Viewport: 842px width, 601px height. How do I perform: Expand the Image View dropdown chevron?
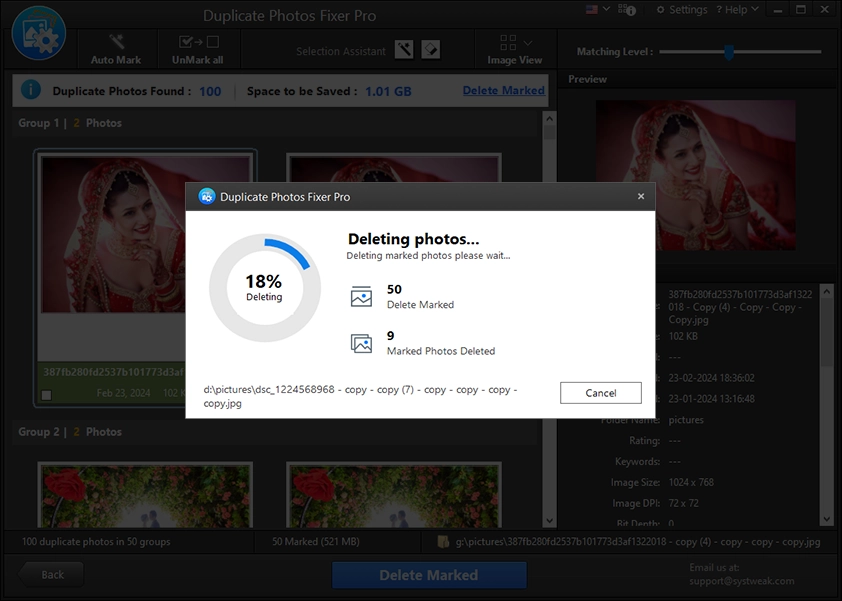[528, 42]
